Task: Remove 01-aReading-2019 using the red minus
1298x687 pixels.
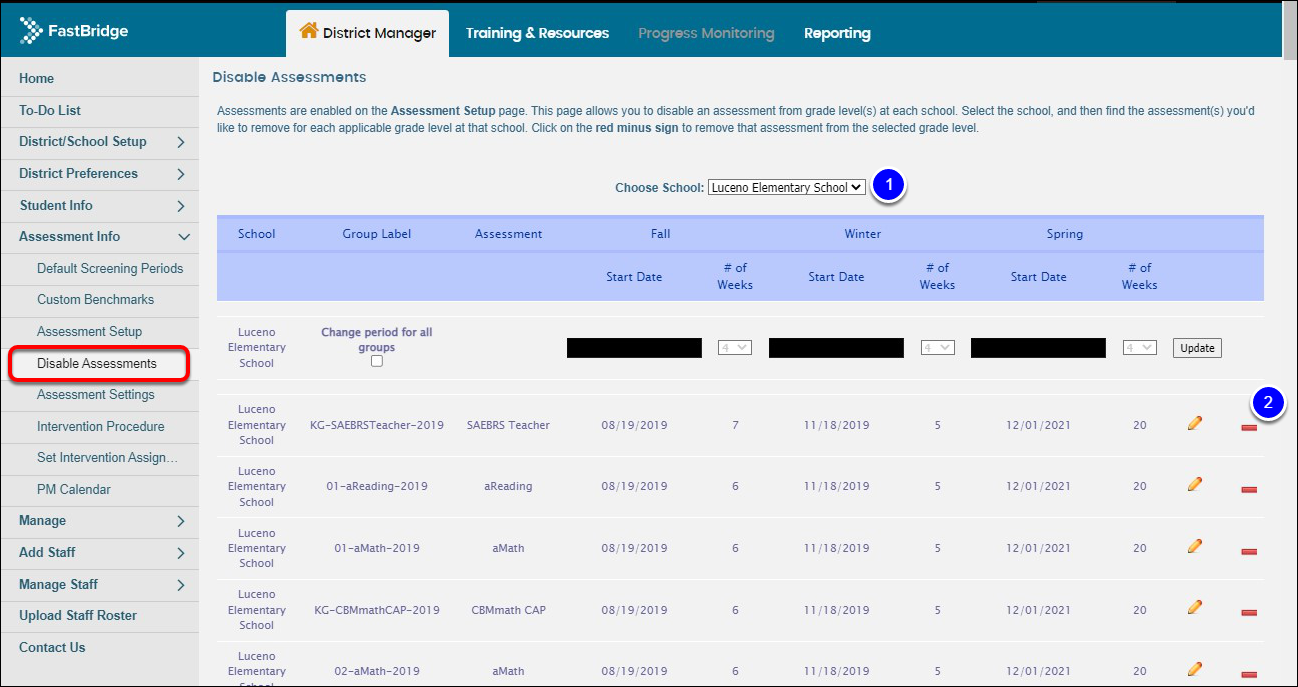Action: coord(1249,490)
